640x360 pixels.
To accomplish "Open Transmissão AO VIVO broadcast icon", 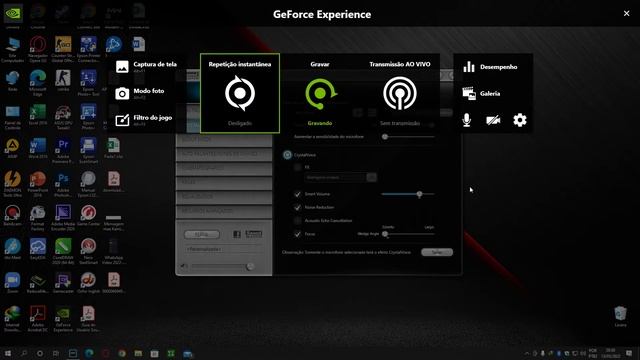I will [x=400, y=93].
